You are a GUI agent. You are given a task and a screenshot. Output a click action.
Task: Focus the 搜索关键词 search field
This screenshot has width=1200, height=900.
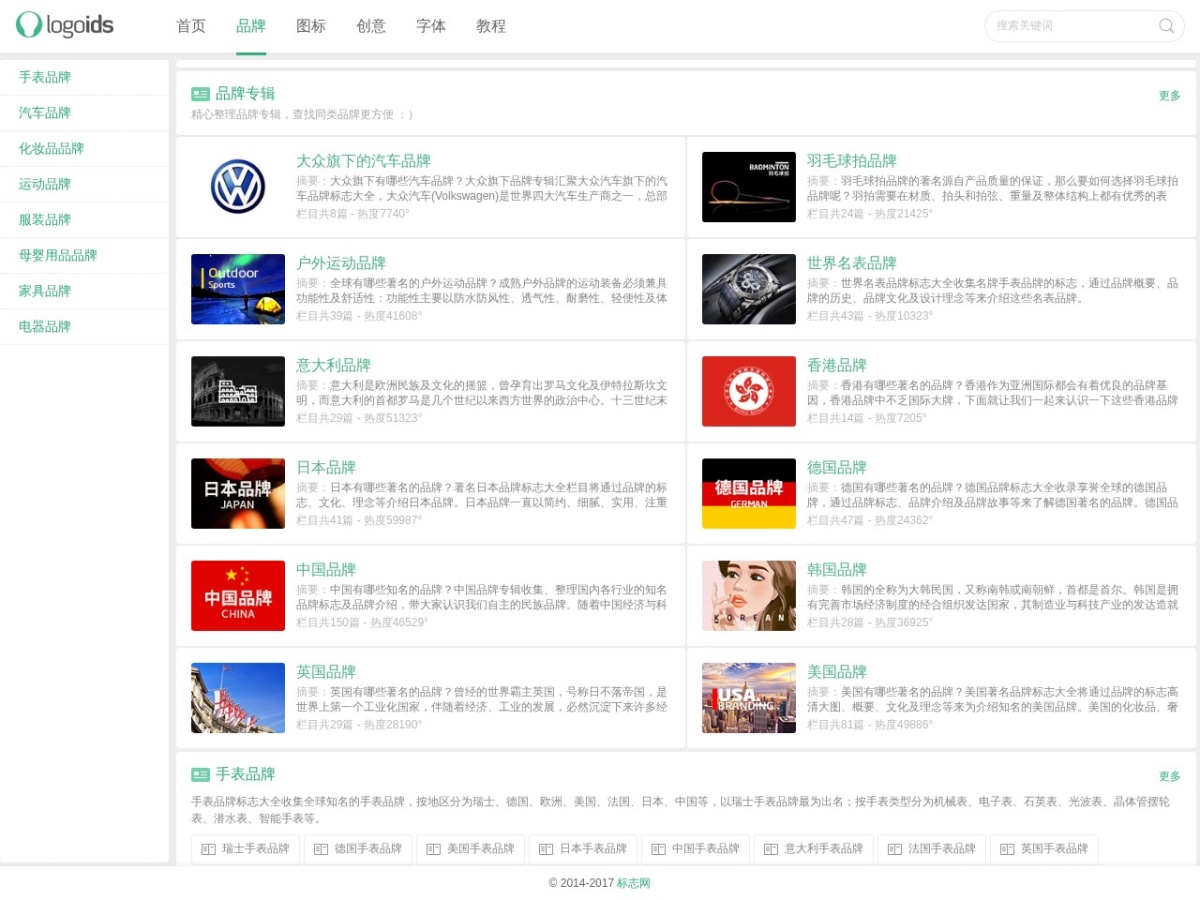[1070, 26]
